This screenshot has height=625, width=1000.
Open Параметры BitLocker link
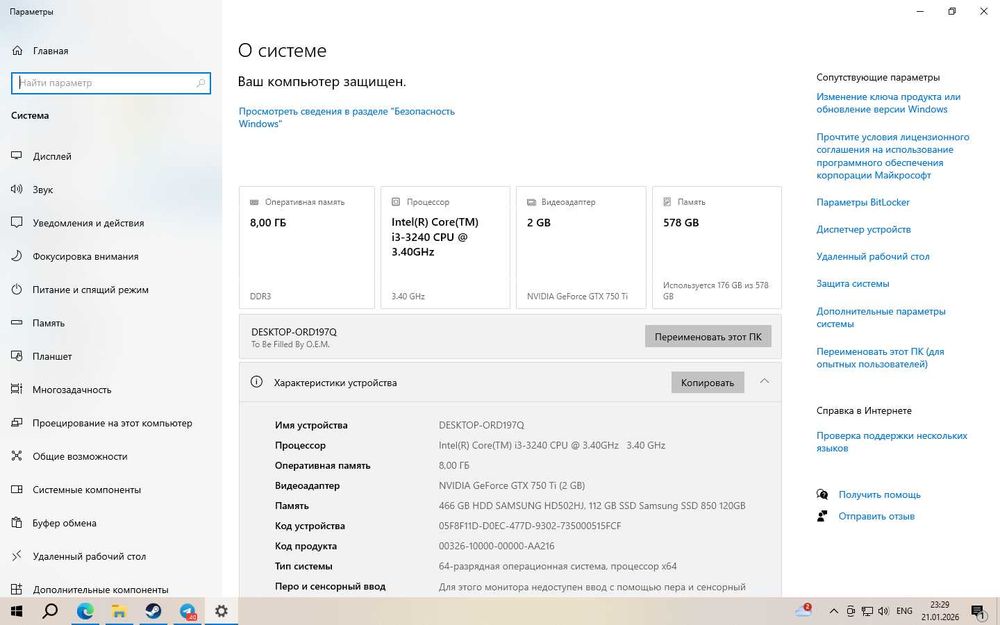pos(863,202)
